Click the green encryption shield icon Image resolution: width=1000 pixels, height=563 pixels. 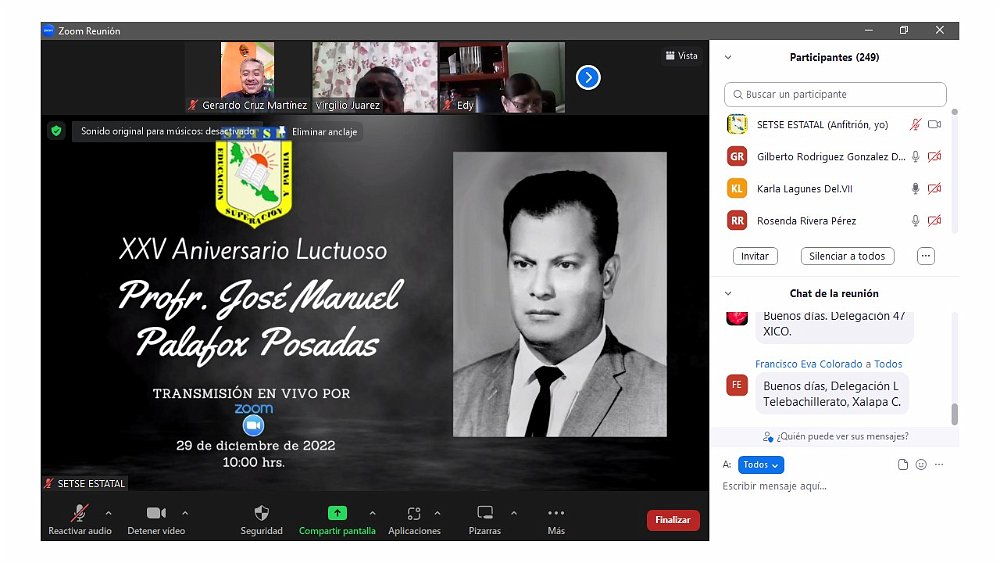(x=56, y=130)
